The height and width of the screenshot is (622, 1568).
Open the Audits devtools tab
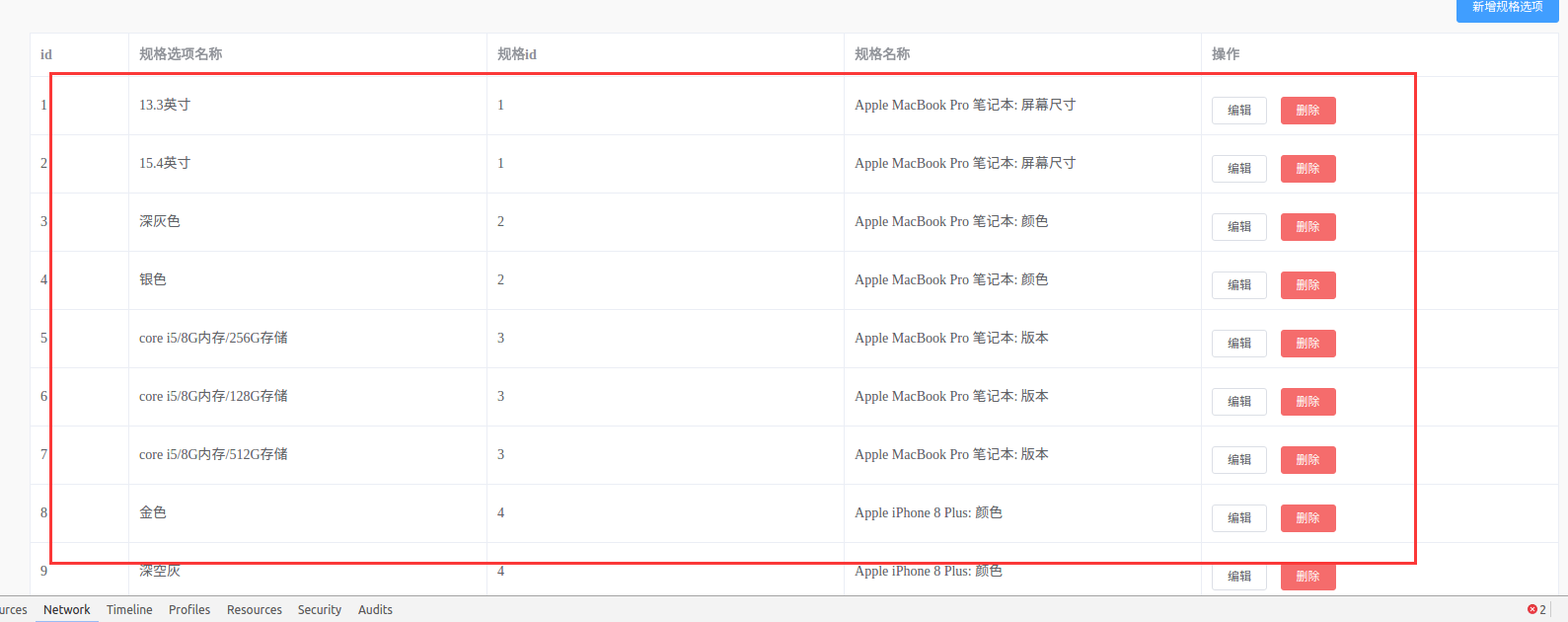375,610
